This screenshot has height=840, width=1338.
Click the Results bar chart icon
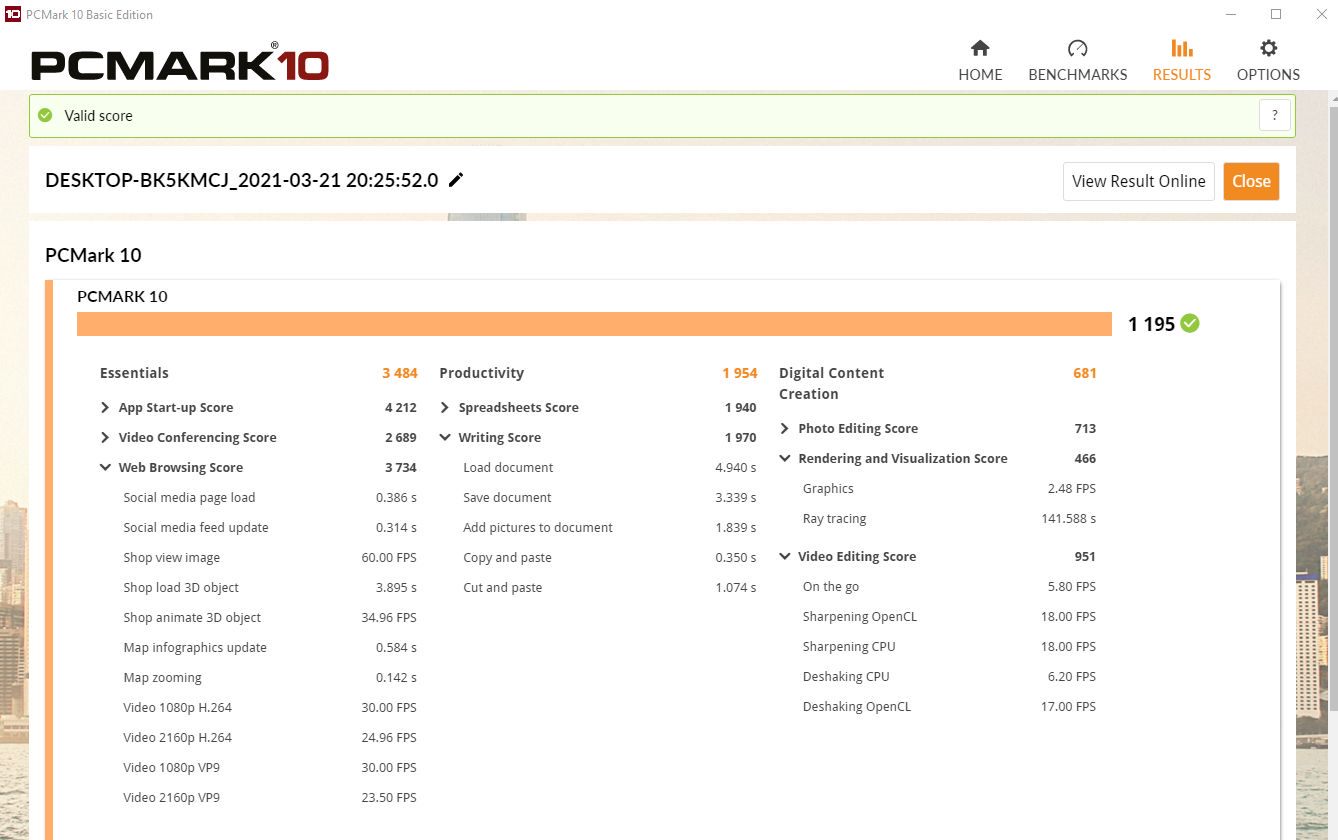(1181, 49)
